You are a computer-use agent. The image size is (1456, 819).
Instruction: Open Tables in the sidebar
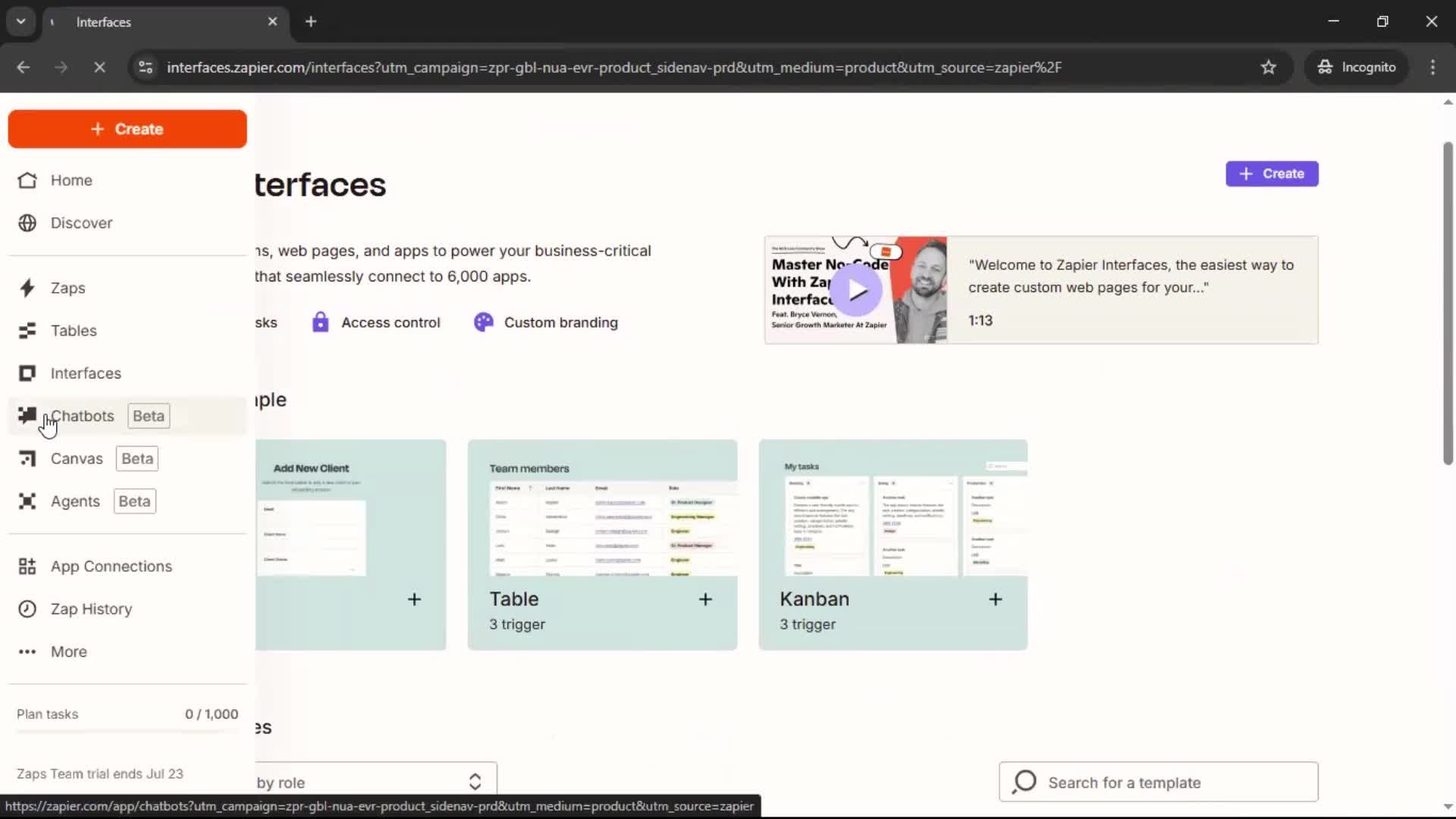tap(127, 331)
